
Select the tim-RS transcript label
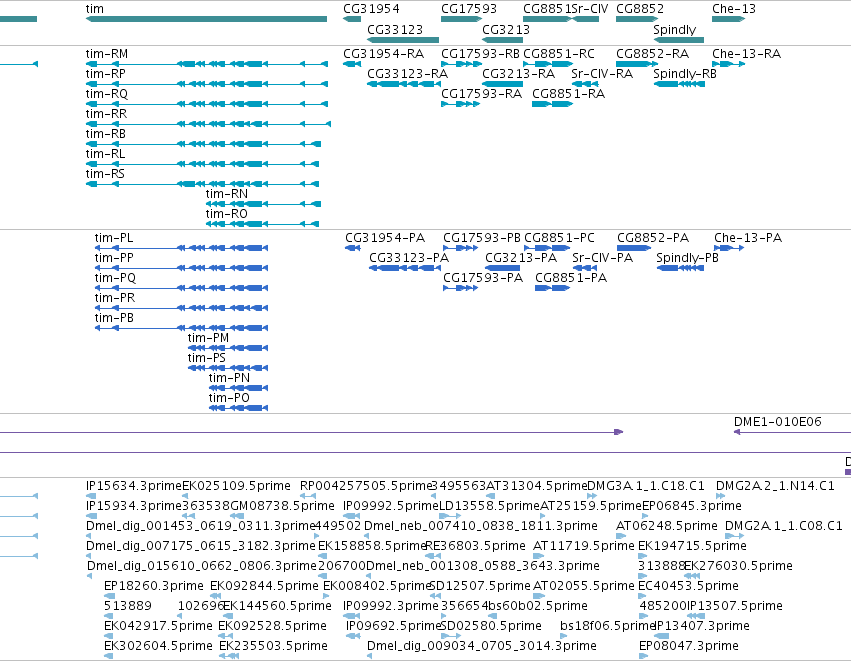[x=105, y=174]
